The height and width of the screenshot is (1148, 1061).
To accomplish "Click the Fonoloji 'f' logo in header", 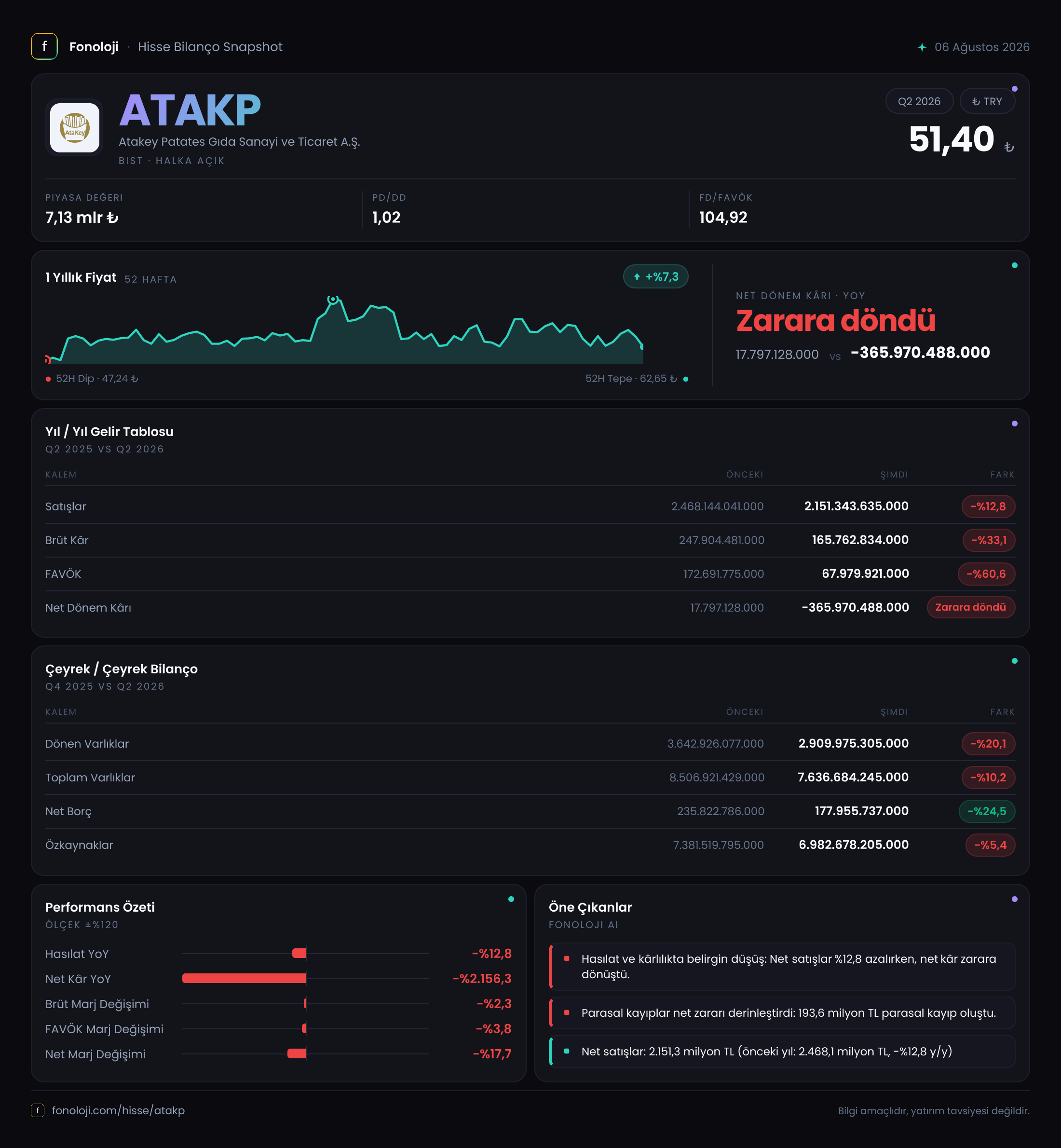I will pos(44,46).
